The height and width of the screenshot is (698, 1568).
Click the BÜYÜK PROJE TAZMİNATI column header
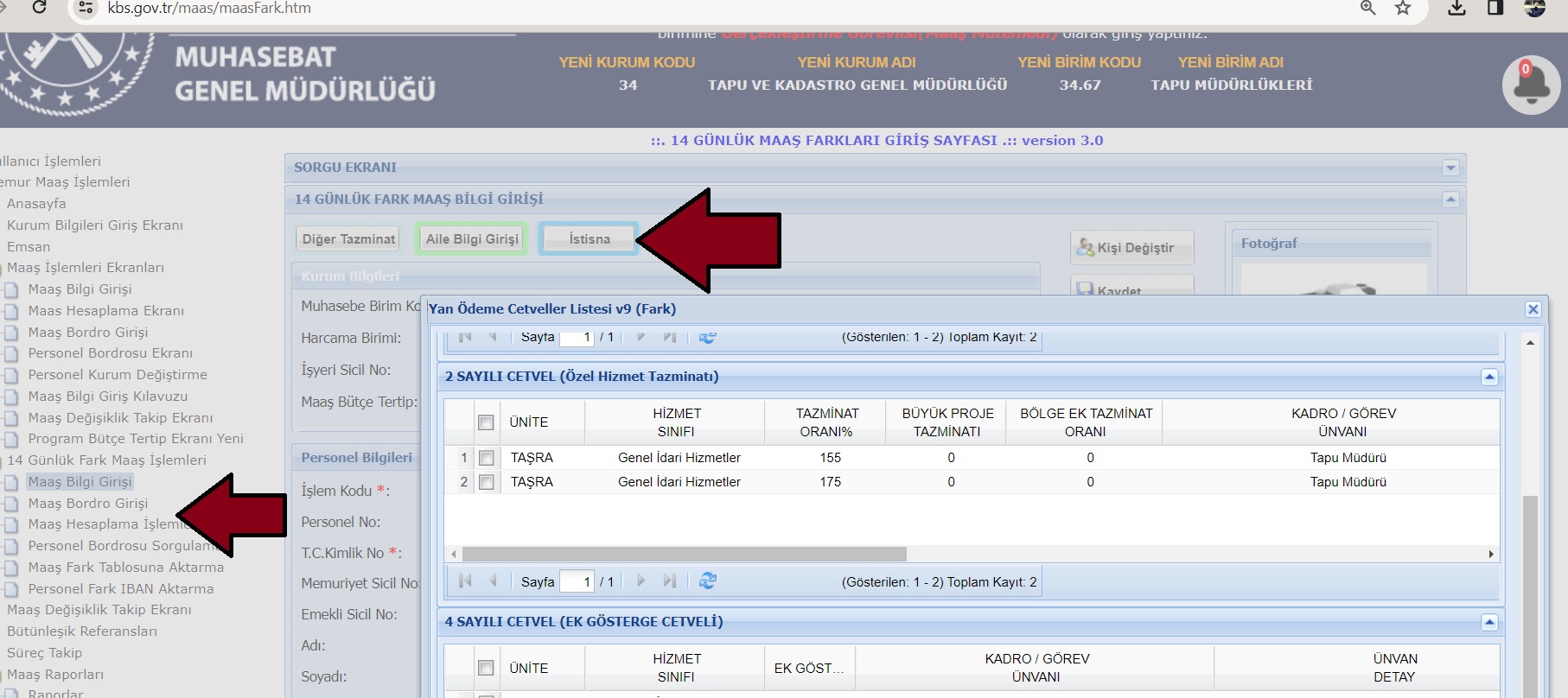point(947,422)
